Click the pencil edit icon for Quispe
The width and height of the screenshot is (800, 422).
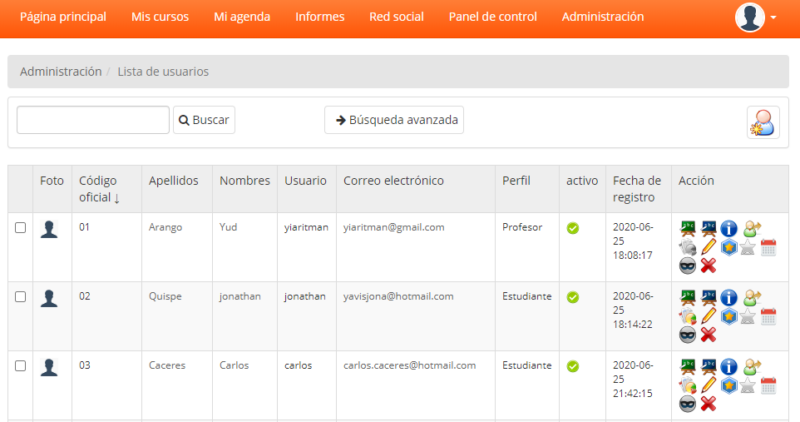tap(709, 316)
